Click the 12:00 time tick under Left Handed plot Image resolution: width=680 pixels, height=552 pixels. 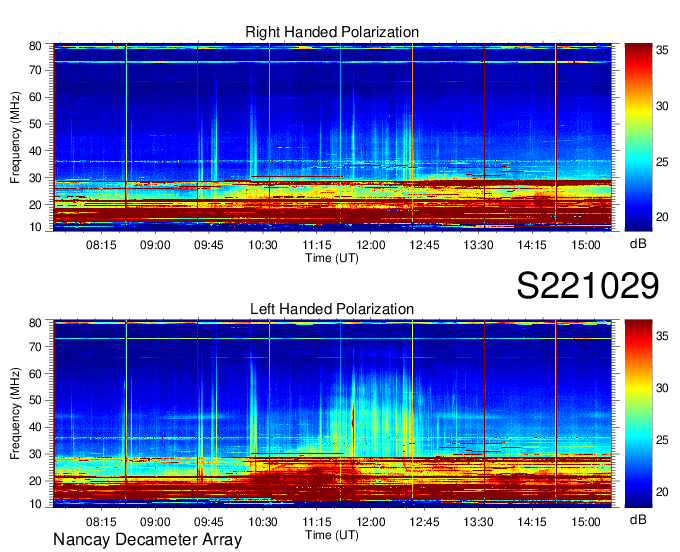click(x=370, y=522)
